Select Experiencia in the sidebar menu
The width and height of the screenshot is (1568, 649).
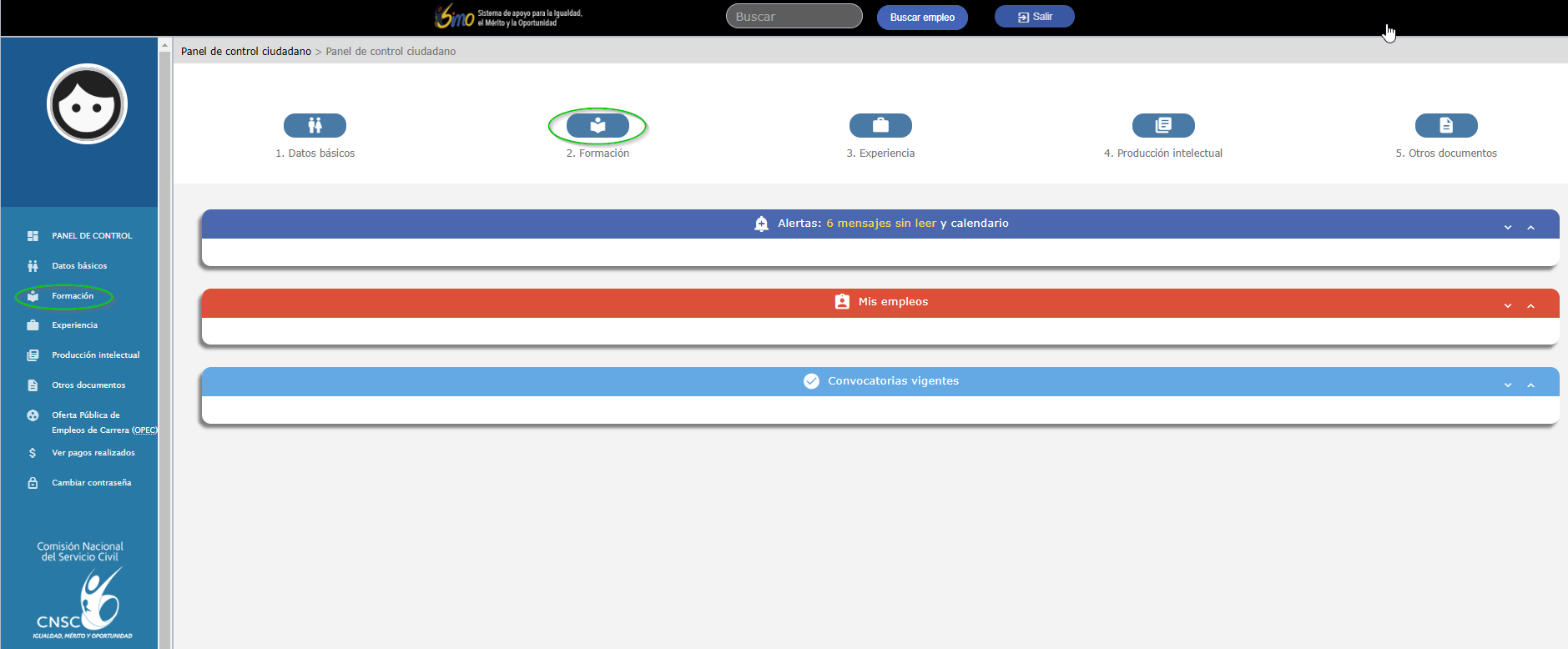74,325
